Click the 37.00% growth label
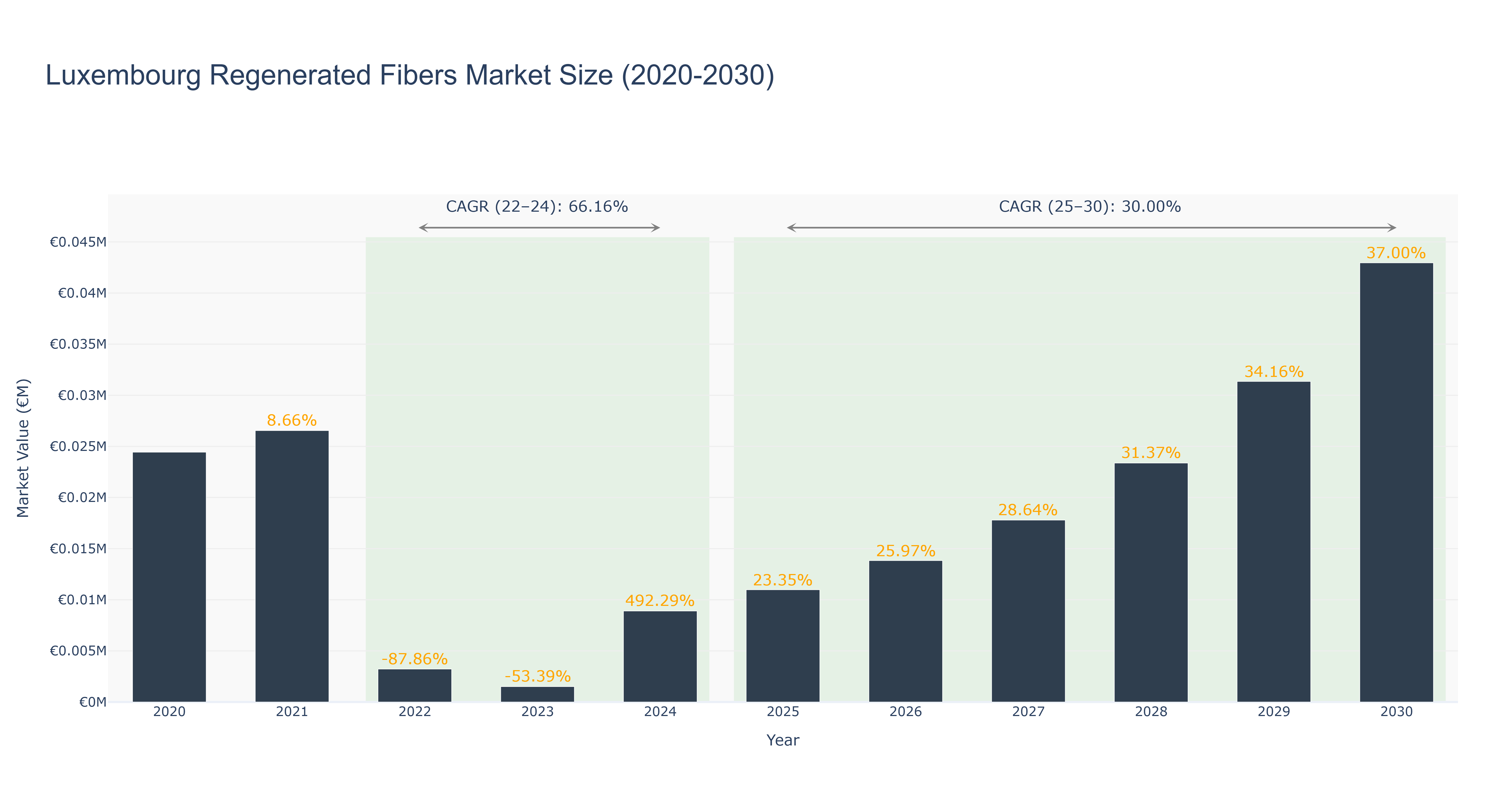1512x810 pixels. [x=1396, y=253]
